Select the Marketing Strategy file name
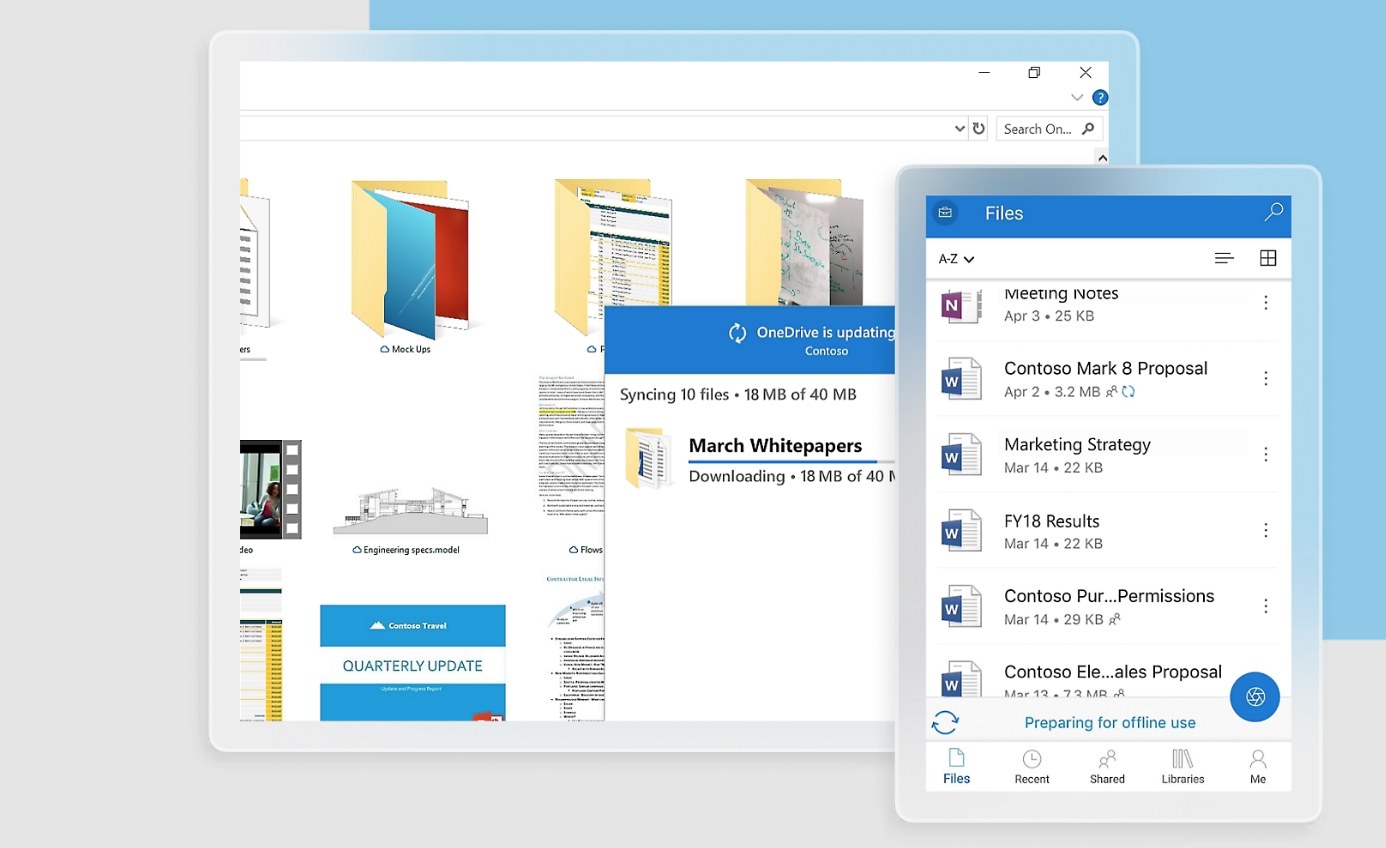 pyautogui.click(x=1077, y=444)
